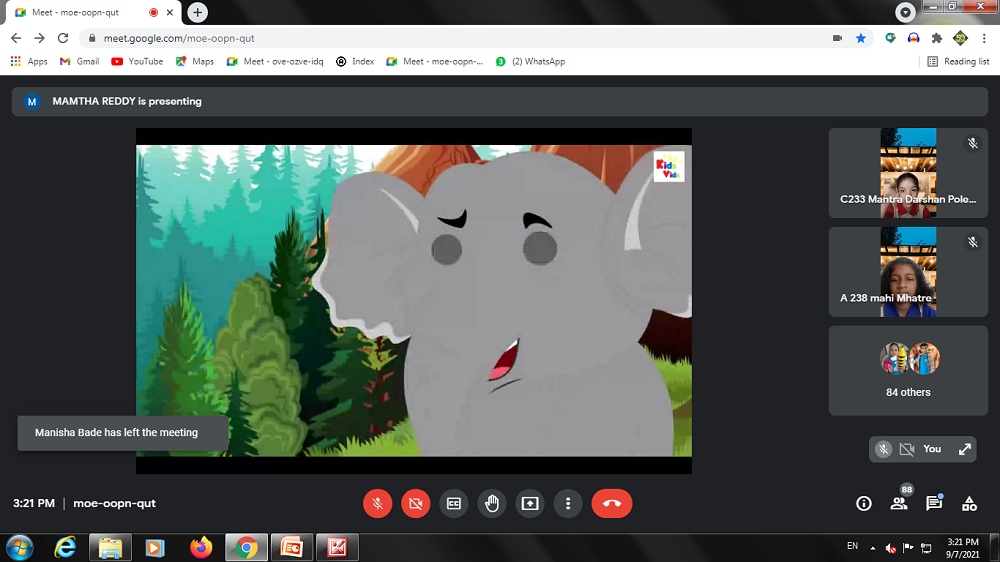The image size is (1000, 562).
Task: Open the Reading list button
Action: coord(958,61)
